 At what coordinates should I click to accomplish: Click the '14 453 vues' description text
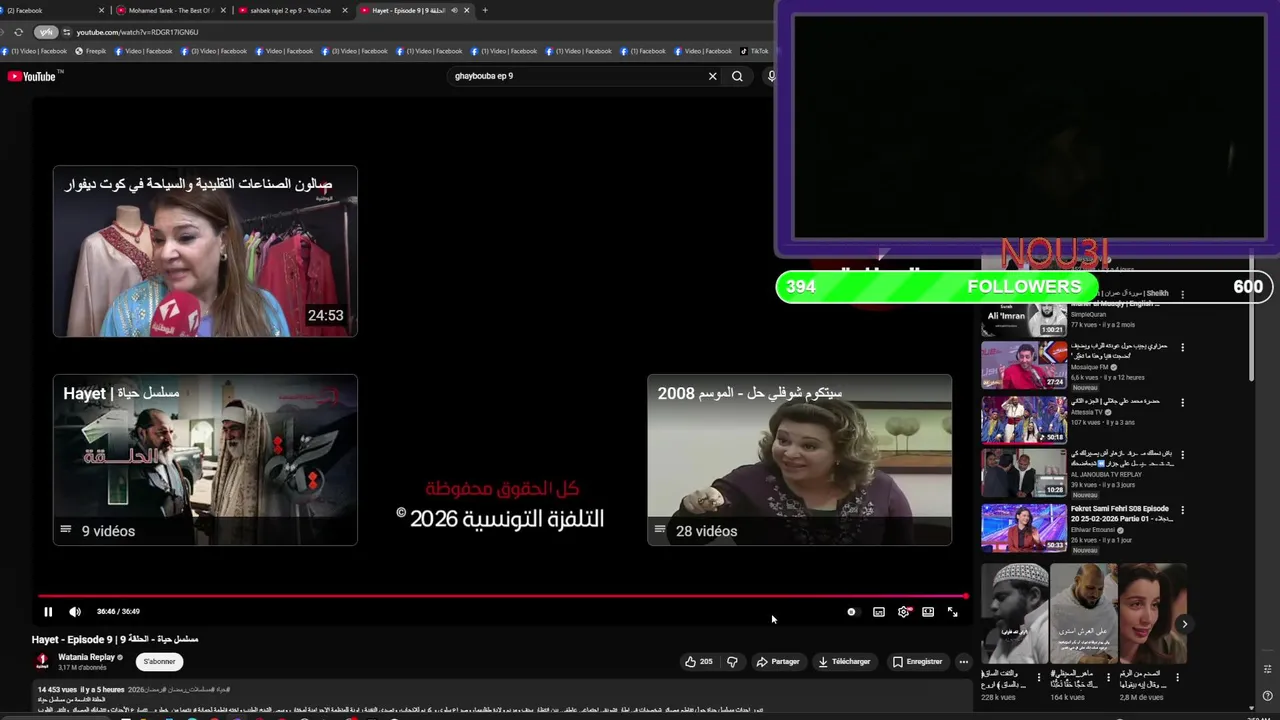click(x=57, y=690)
